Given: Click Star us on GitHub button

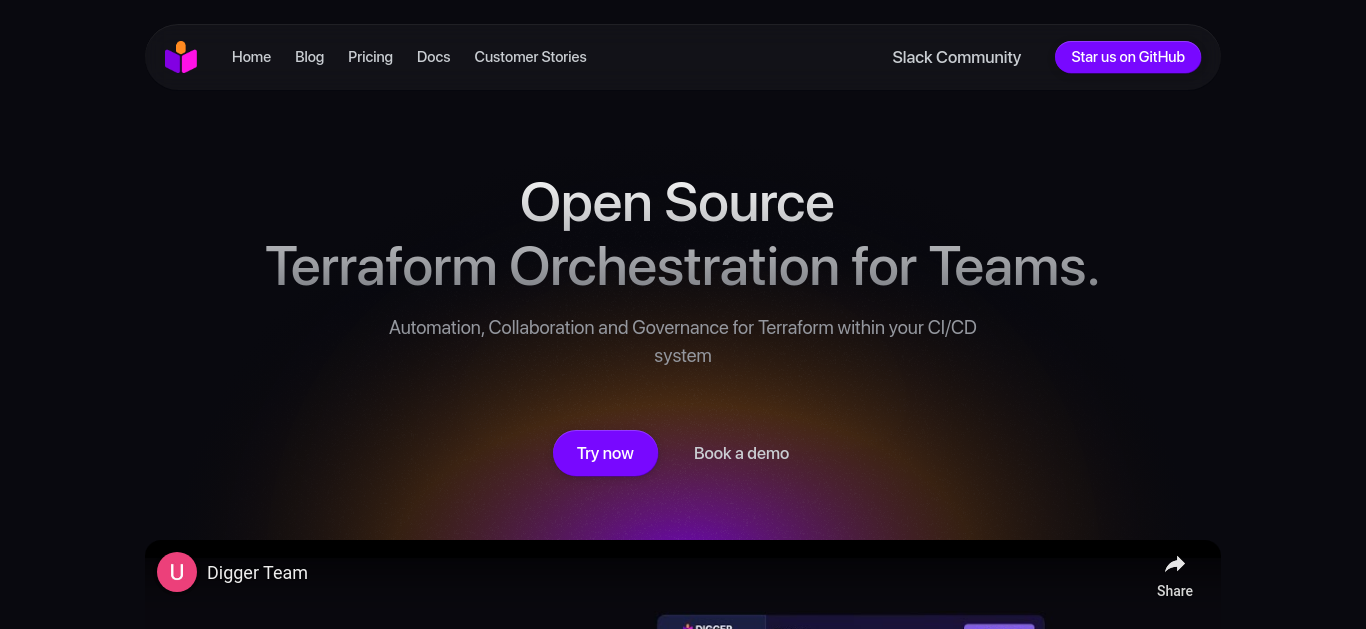Looking at the screenshot, I should pyautogui.click(x=1128, y=57).
